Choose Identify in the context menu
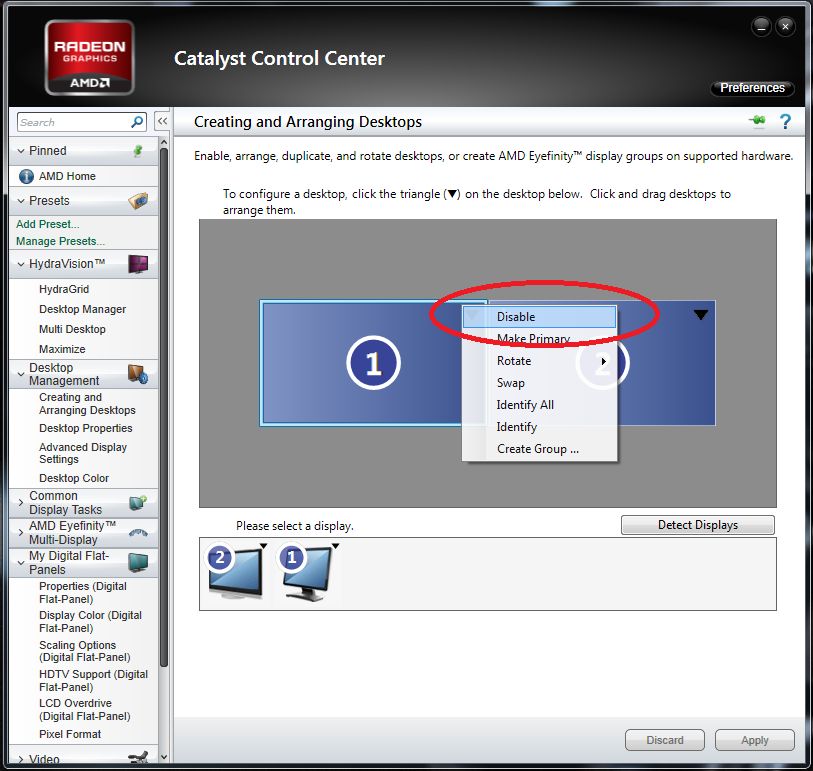 click(539, 427)
